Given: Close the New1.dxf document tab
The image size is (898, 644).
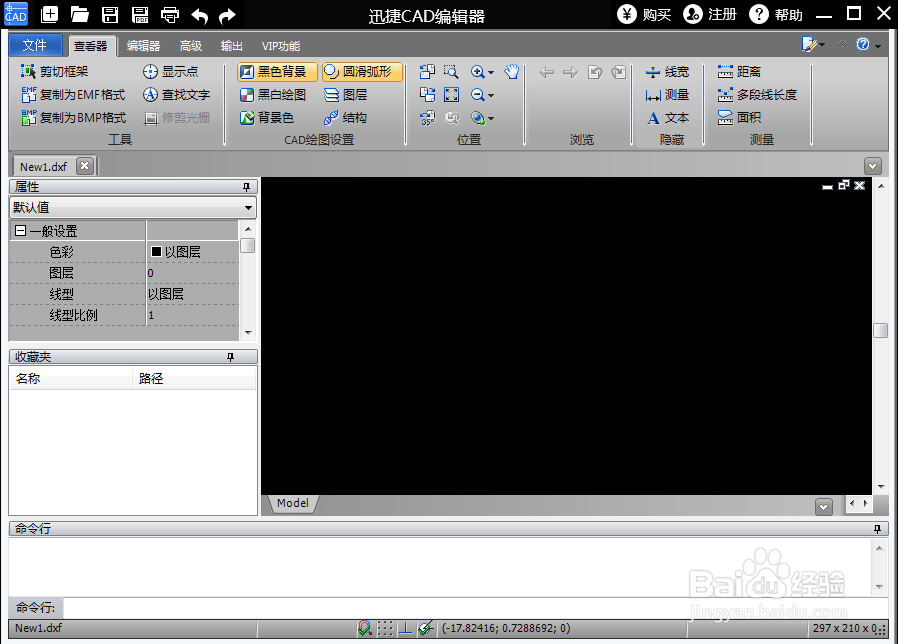Looking at the screenshot, I should [x=85, y=166].
